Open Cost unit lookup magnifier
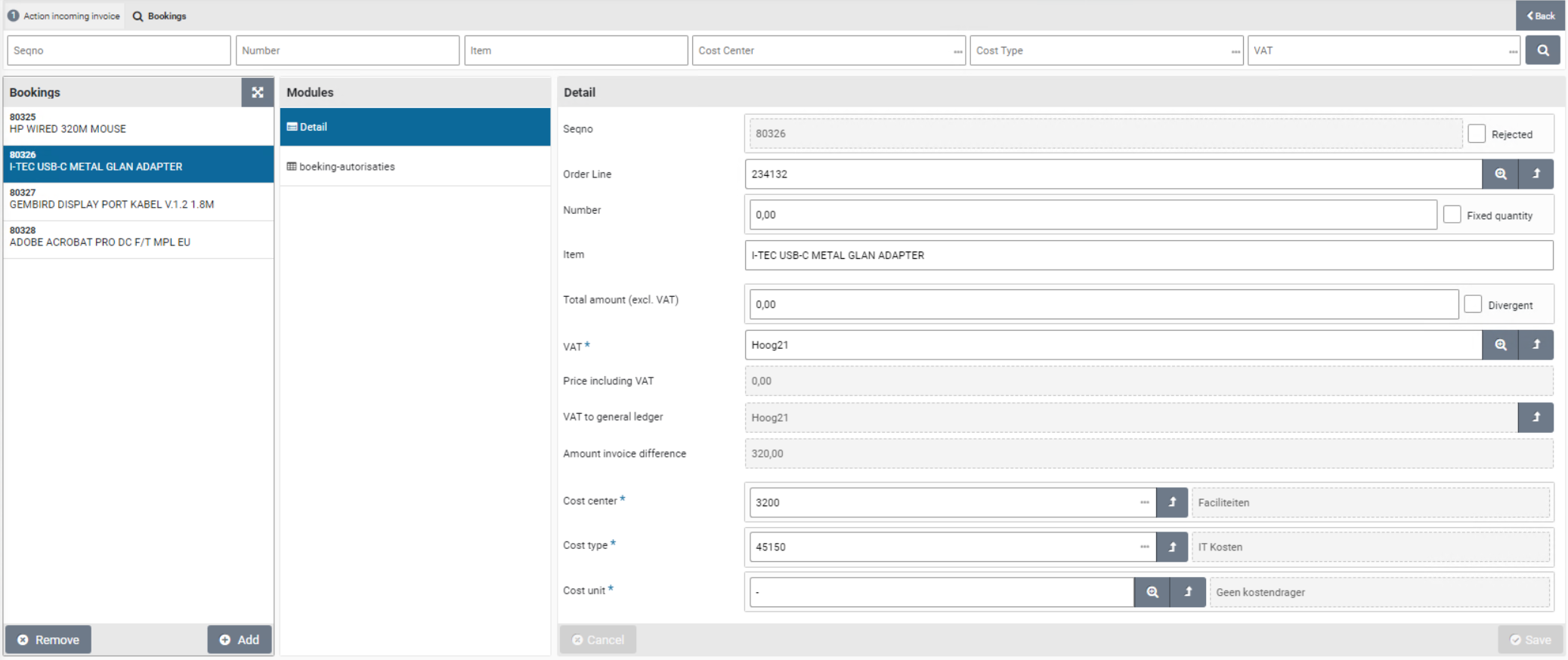The image size is (1568, 660). [1152, 592]
